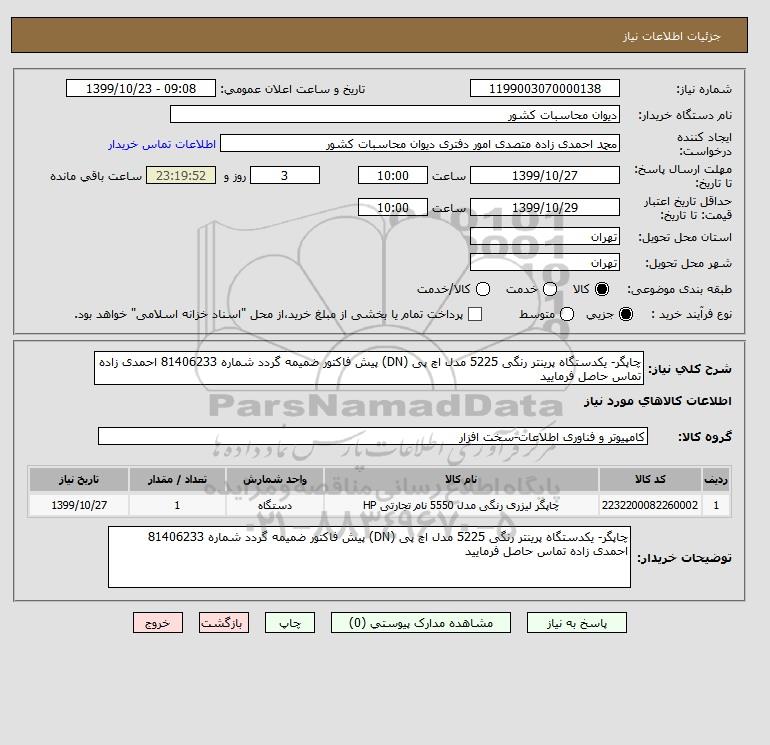Screen dimensions: 770x745
Task: Click the شرح کلی نیاز description text box
Action: (369, 368)
